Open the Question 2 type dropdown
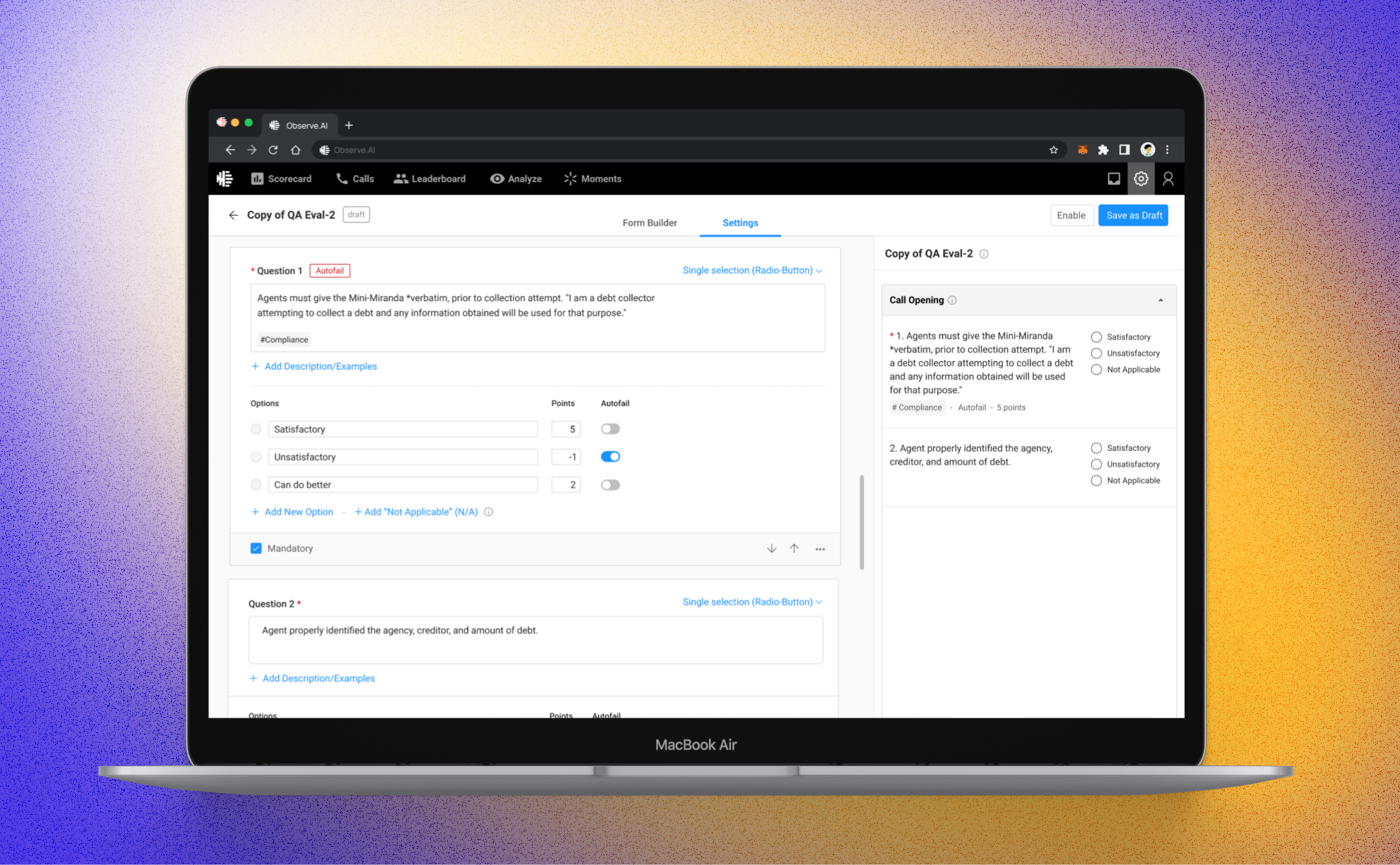 click(x=752, y=602)
